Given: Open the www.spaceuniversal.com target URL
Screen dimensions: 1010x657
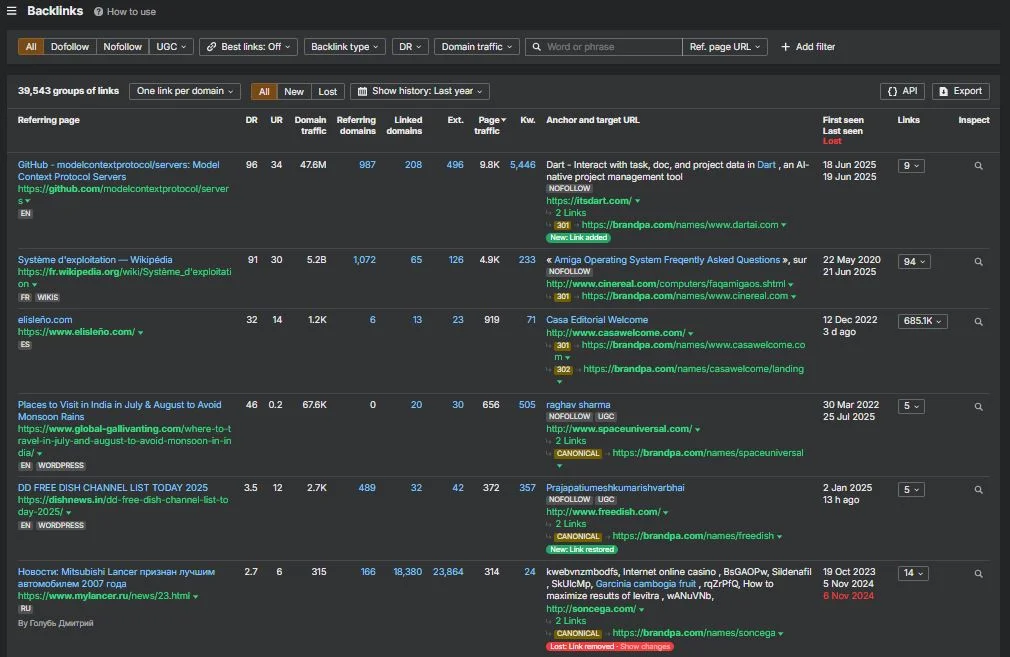Looking at the screenshot, I should point(619,428).
